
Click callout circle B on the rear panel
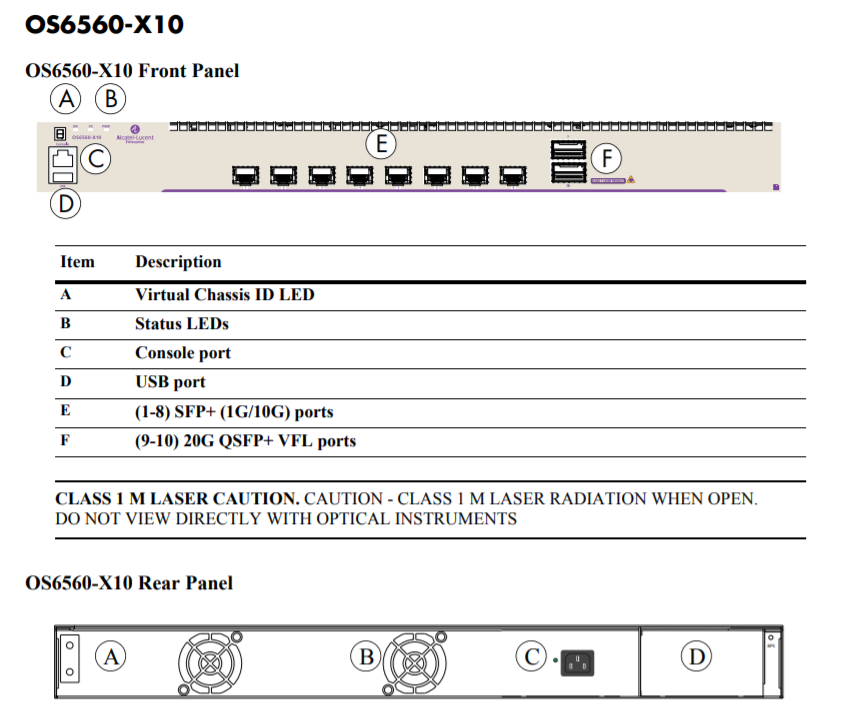click(366, 656)
